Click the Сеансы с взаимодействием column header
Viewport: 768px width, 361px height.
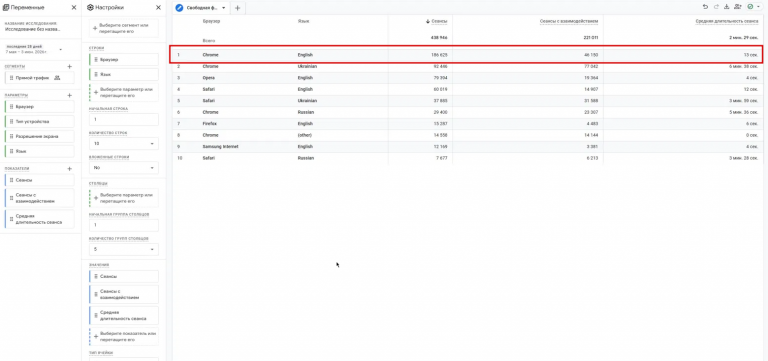point(569,22)
